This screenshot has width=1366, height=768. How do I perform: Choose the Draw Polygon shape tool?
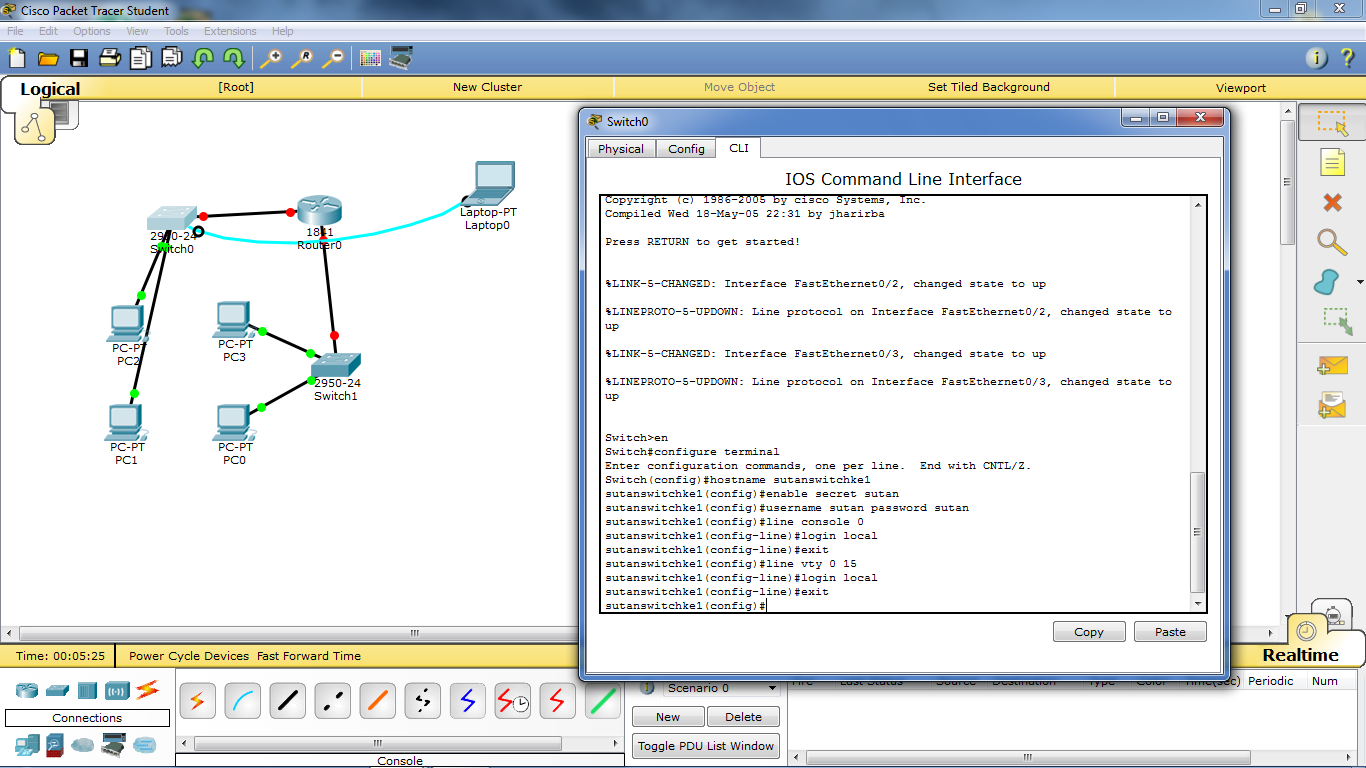pos(1328,282)
